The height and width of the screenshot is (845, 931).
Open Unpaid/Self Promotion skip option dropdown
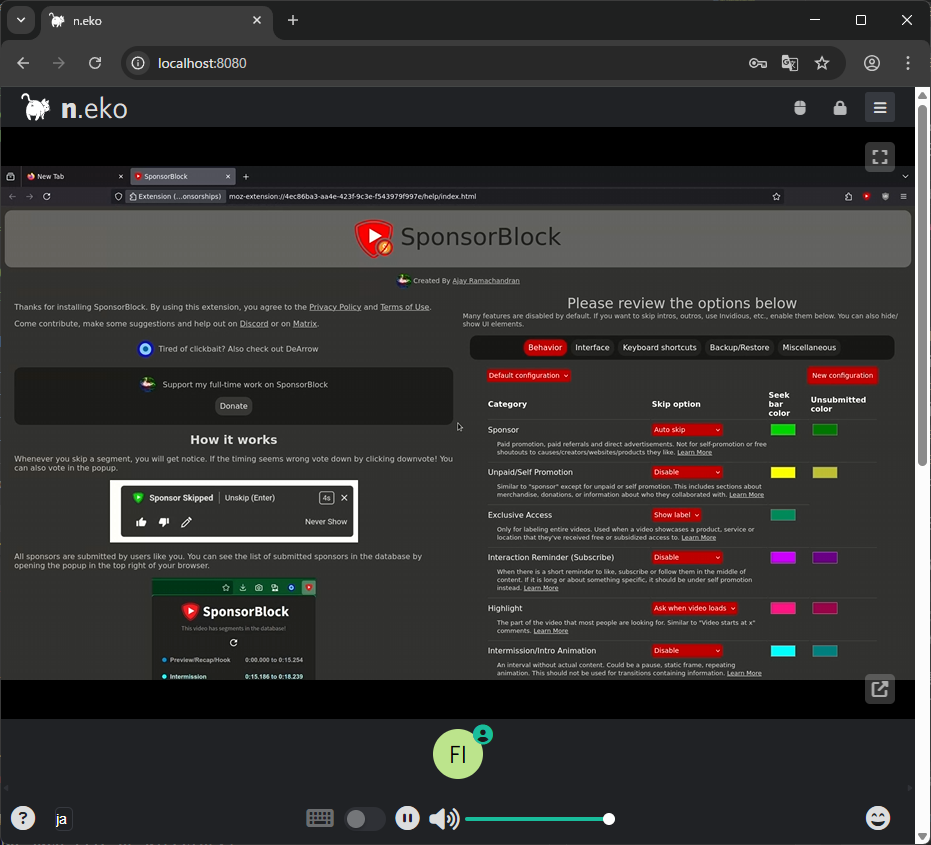pos(687,472)
